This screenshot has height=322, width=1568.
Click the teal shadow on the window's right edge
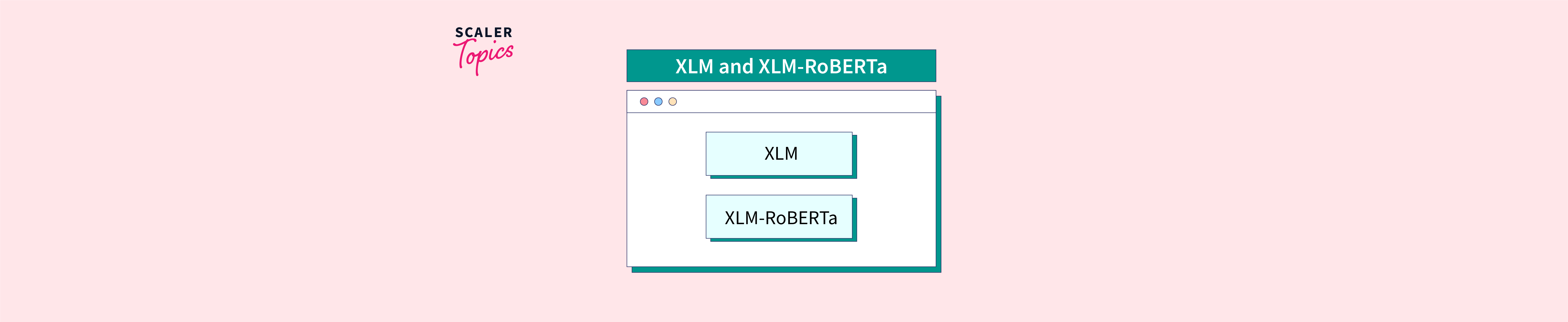[939, 182]
